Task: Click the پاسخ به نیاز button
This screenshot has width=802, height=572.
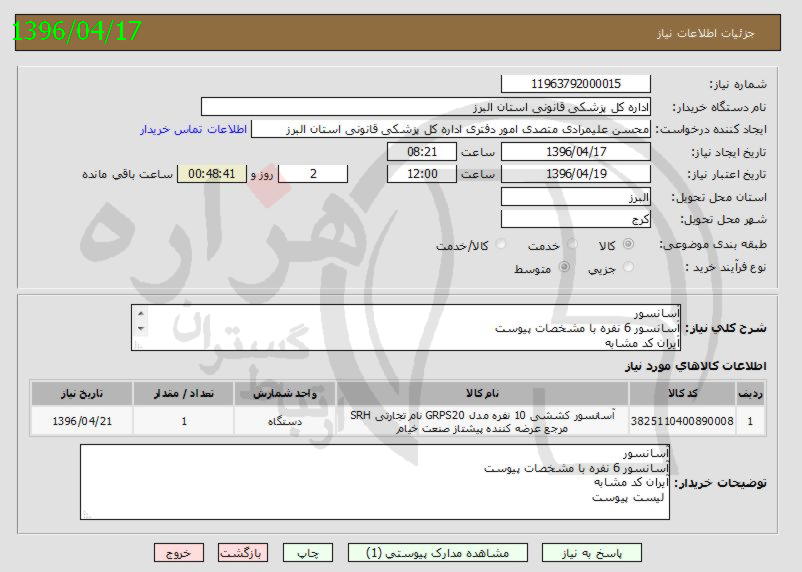Action: (x=592, y=553)
